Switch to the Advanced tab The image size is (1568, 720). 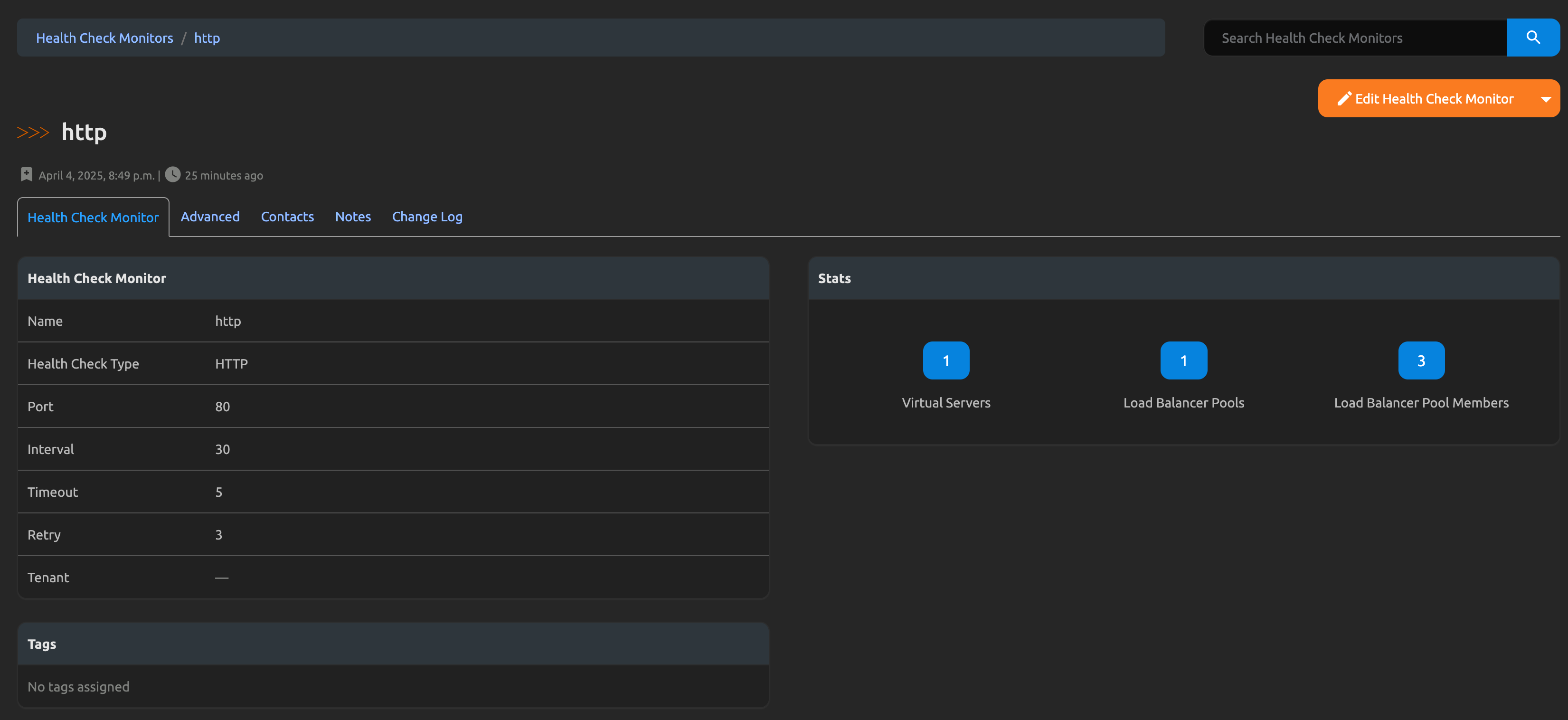[210, 217]
